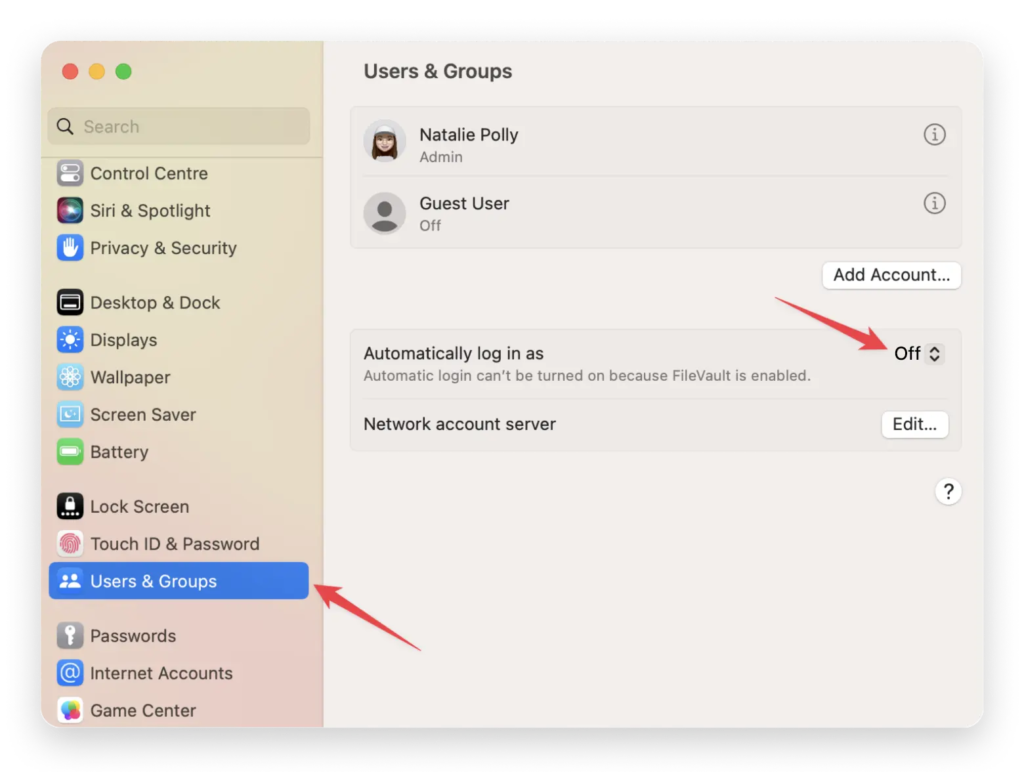
Task: Click the Guest User silhouette avatar
Action: (x=385, y=213)
